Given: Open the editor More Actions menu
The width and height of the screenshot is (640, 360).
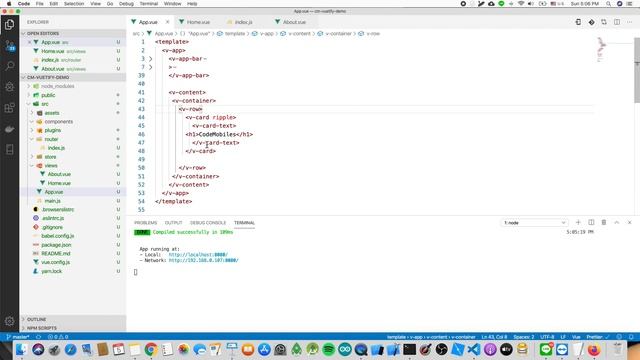Looking at the screenshot, I should tap(630, 22).
